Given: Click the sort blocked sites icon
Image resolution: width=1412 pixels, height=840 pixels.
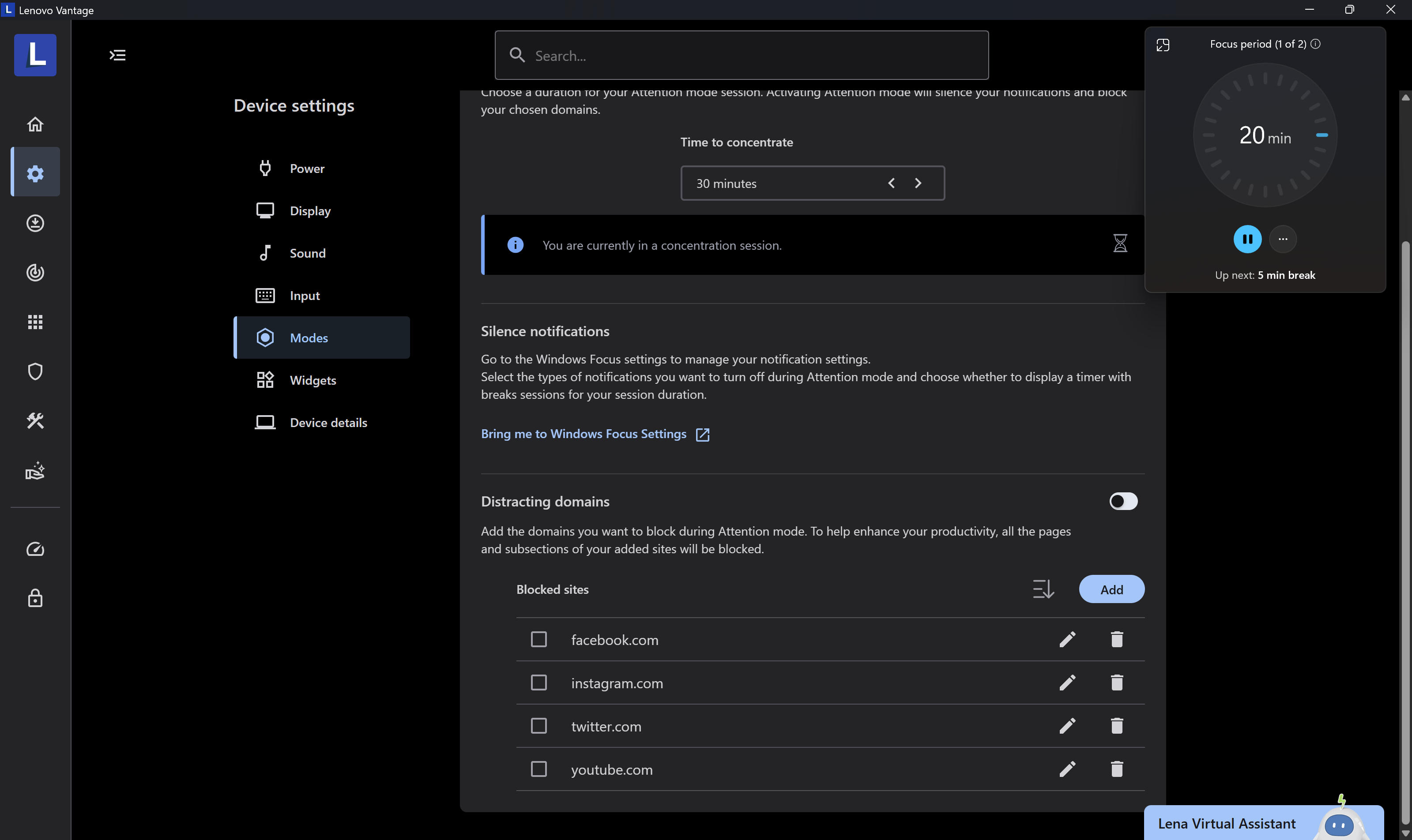Looking at the screenshot, I should pos(1043,589).
